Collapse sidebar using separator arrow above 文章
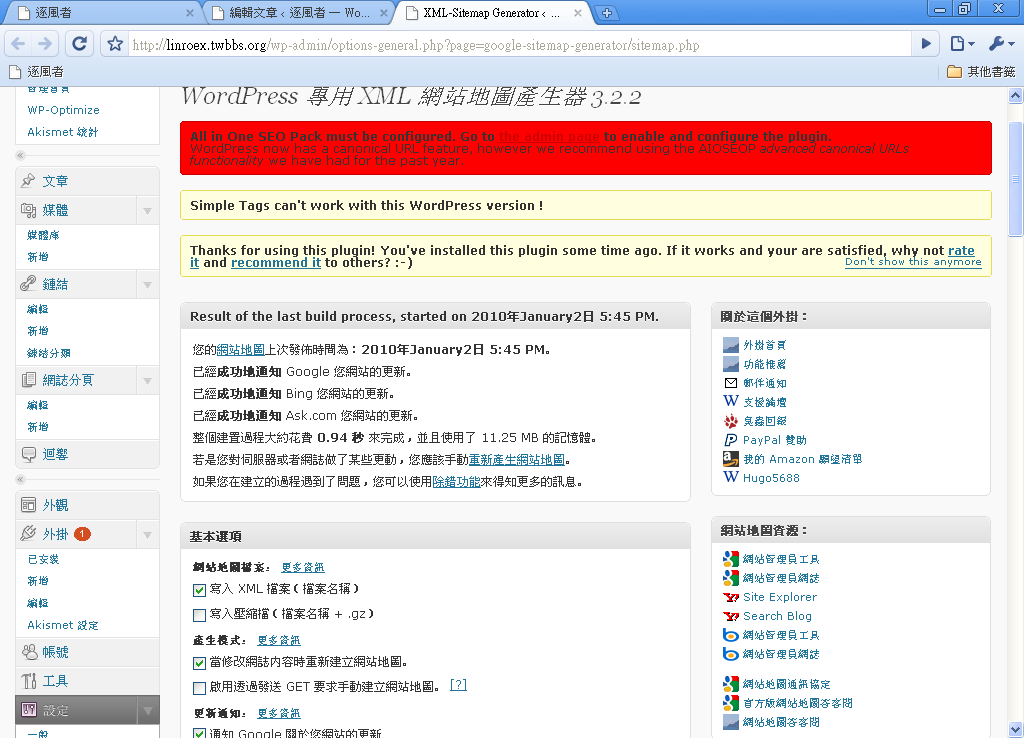Image resolution: width=1024 pixels, height=738 pixels. pyautogui.click(x=20, y=155)
